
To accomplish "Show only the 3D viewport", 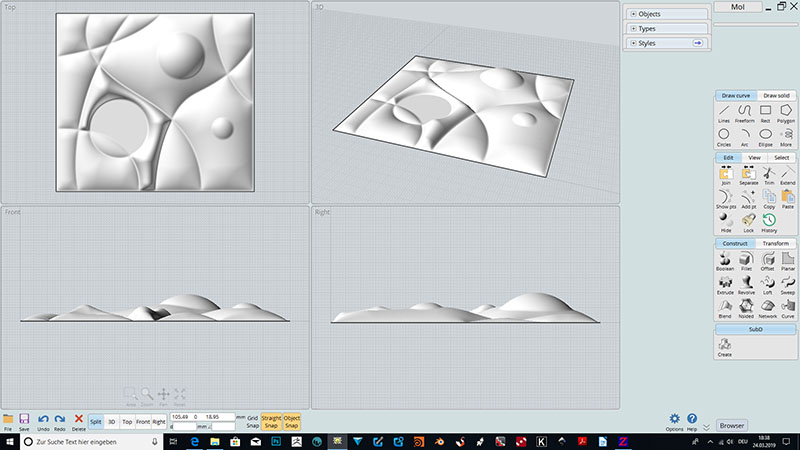I will click(x=111, y=422).
